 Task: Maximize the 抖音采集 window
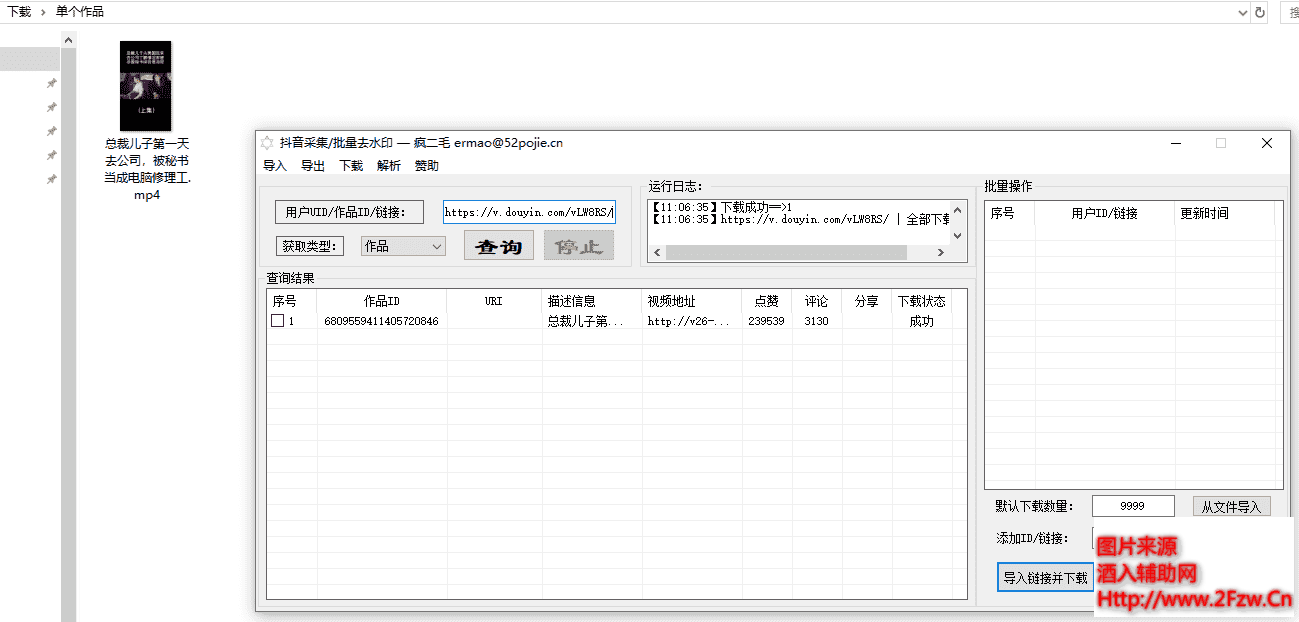pos(1221,143)
